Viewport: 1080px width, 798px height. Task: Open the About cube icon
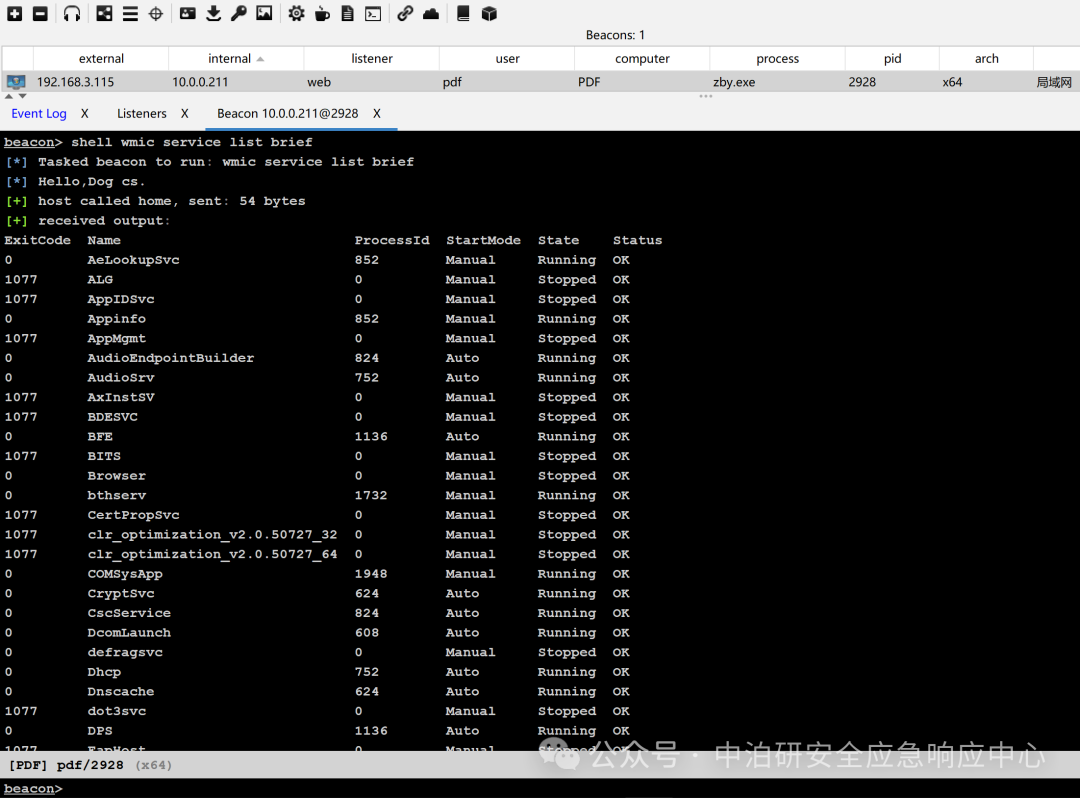pos(489,14)
